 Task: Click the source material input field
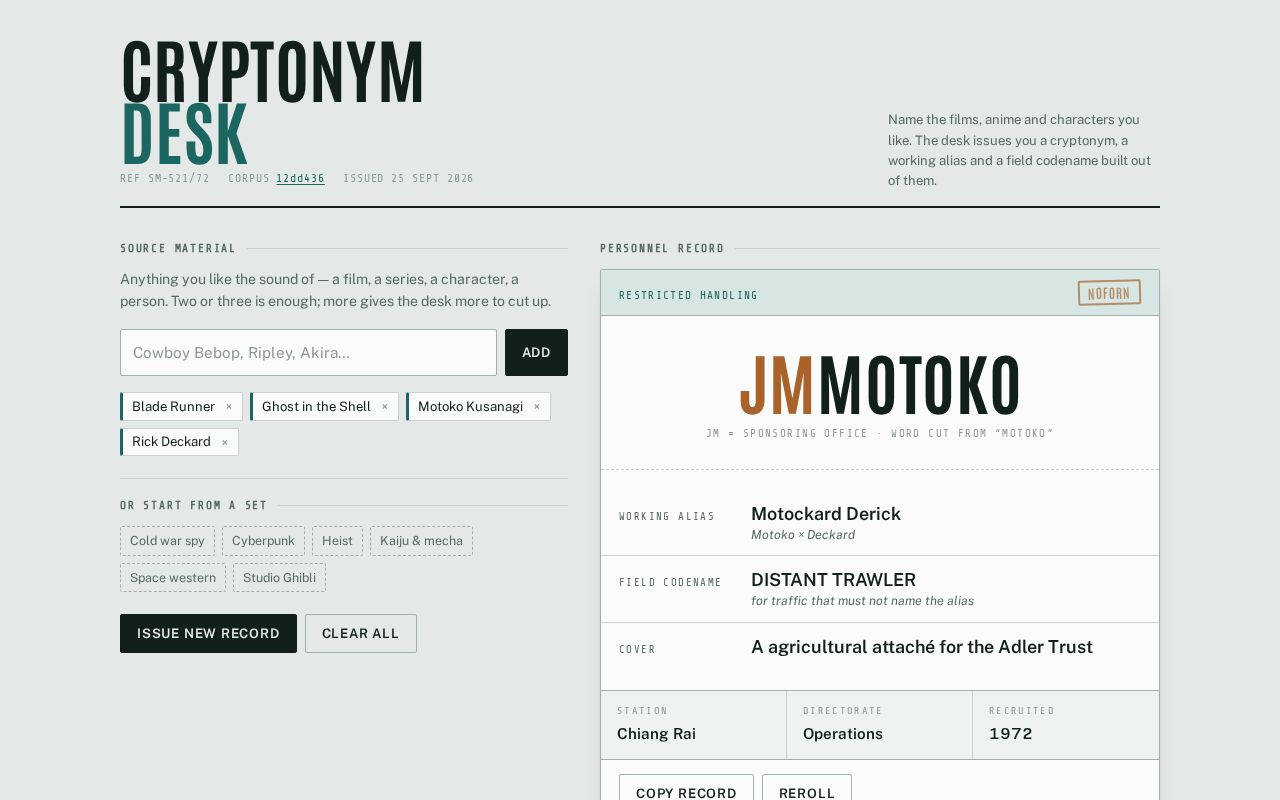[x=308, y=353]
